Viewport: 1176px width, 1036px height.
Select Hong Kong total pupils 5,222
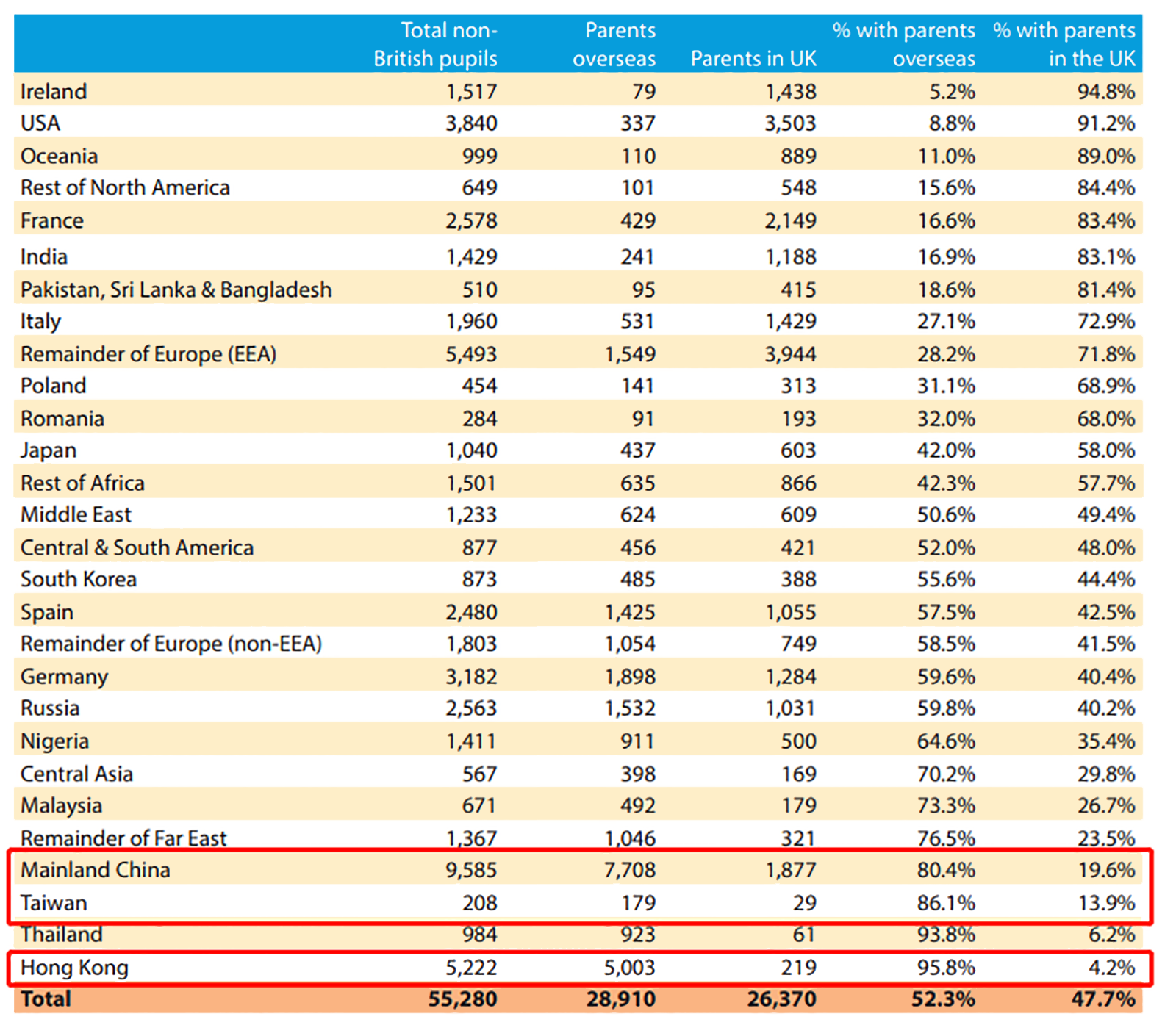(471, 968)
